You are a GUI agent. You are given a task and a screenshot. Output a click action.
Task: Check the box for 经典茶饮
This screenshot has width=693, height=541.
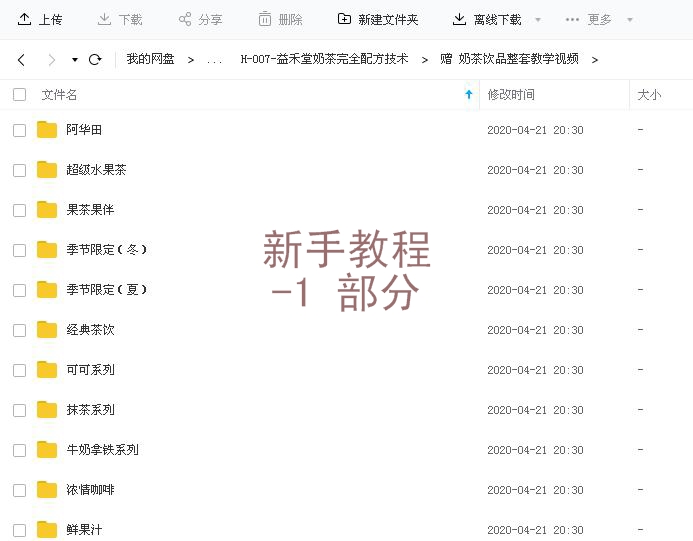(19, 330)
